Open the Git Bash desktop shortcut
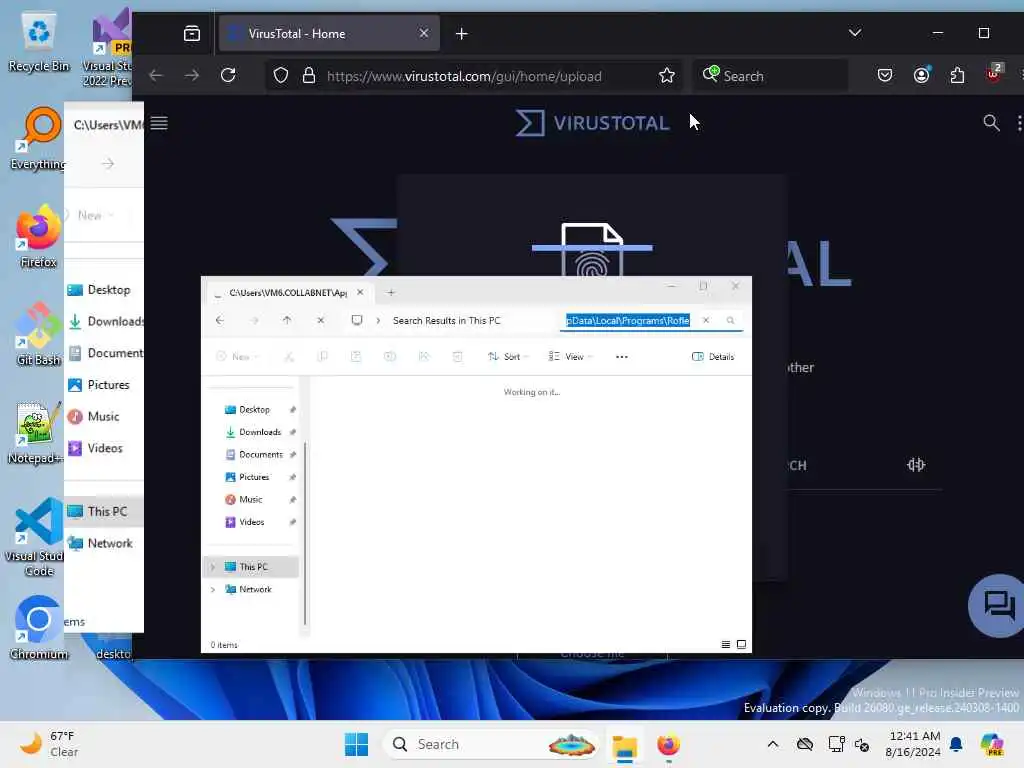 (39, 334)
